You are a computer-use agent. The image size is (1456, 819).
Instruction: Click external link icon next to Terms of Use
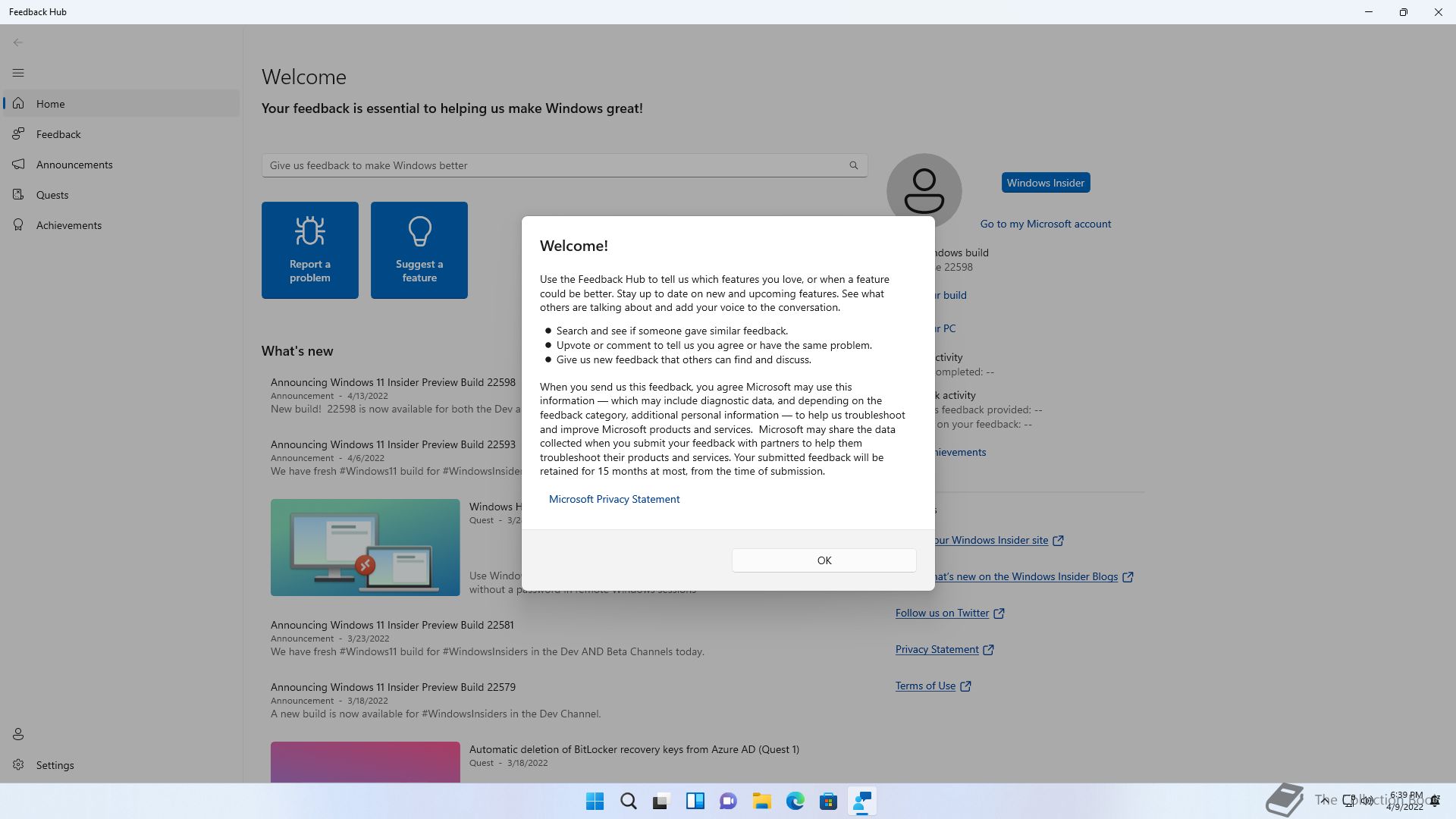click(965, 686)
